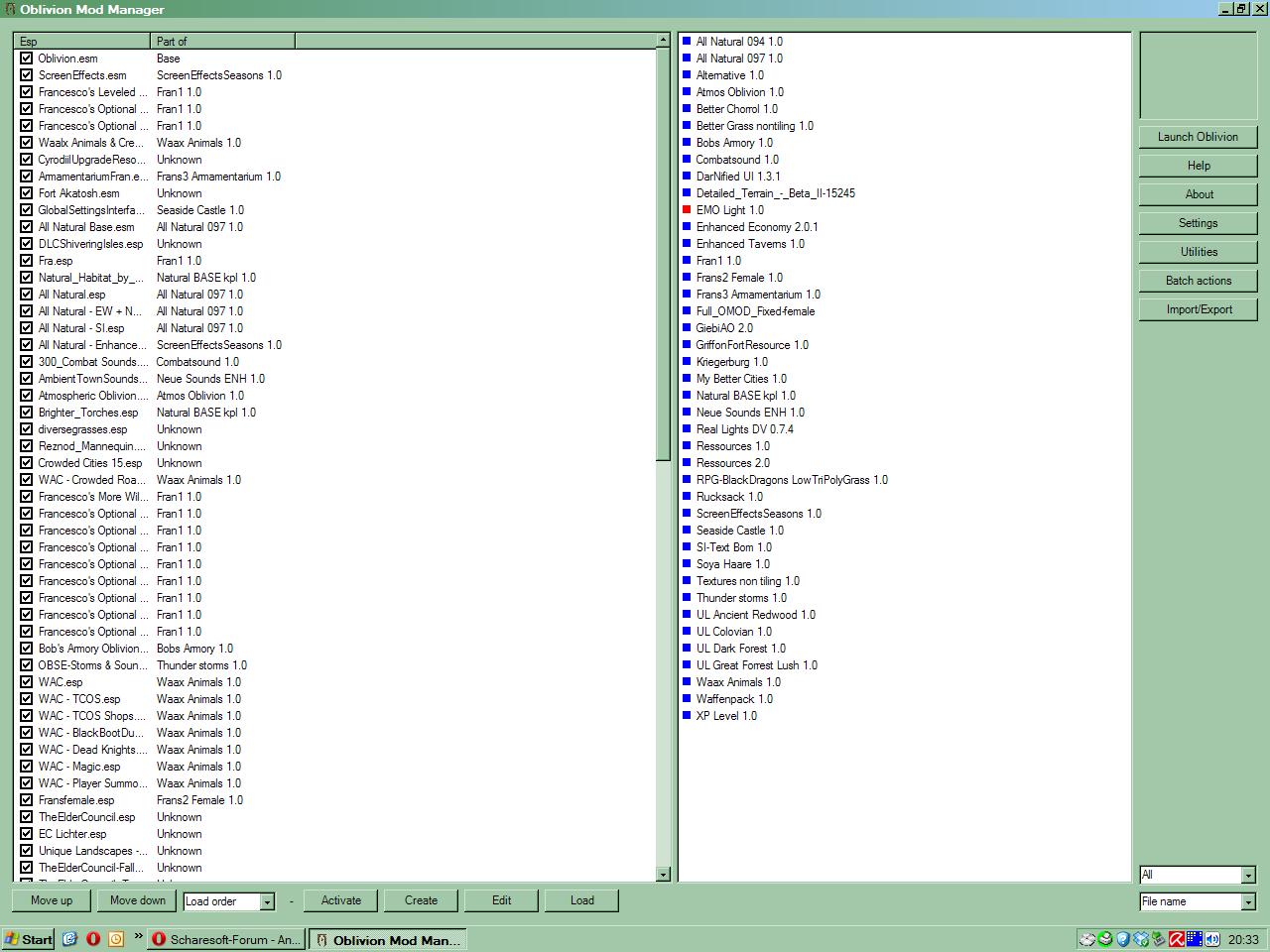
Task: Click the blue icon beside XP Level 1.0
Action: point(686,716)
